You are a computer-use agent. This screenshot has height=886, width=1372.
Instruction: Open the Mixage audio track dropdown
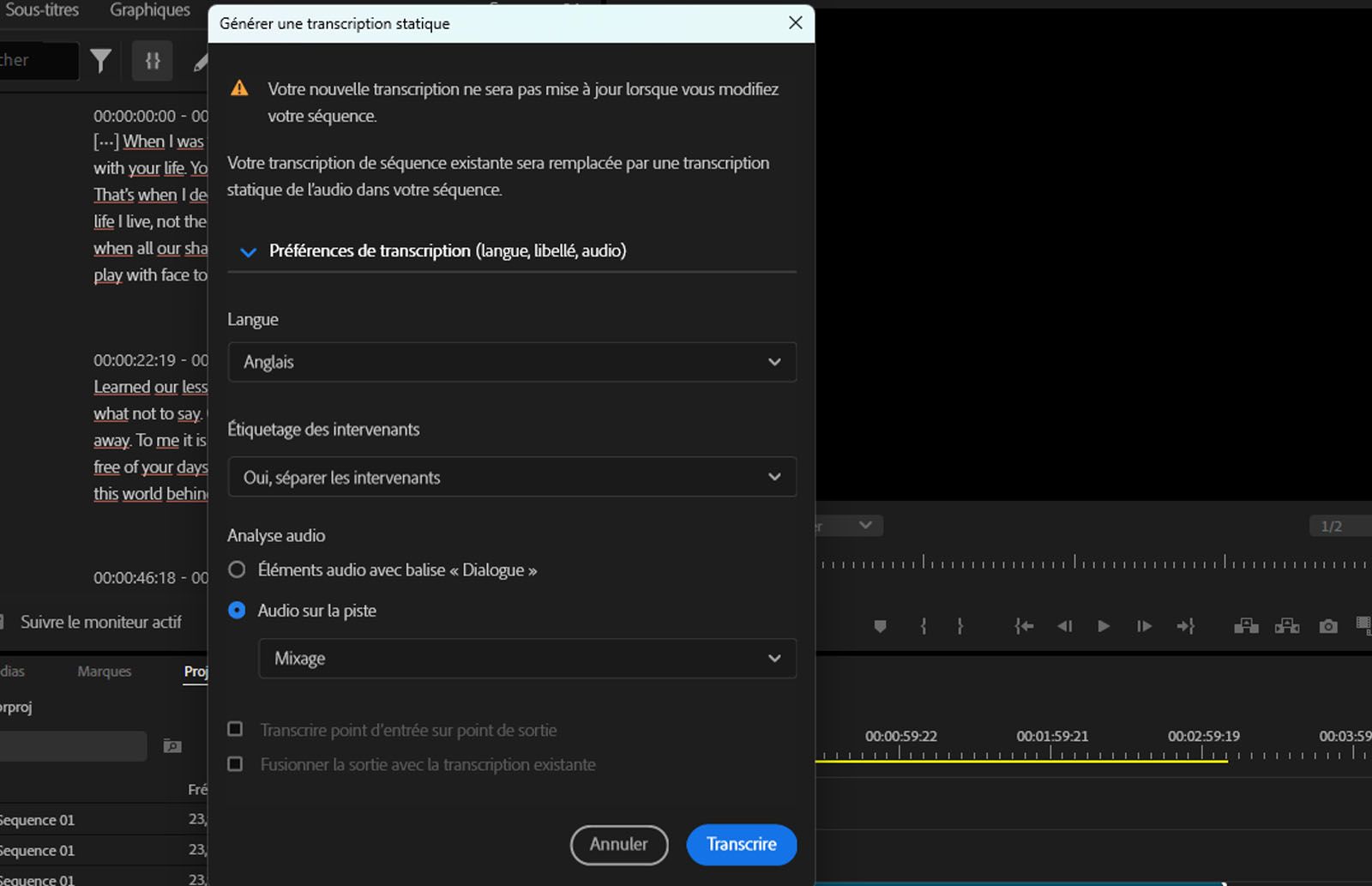527,658
